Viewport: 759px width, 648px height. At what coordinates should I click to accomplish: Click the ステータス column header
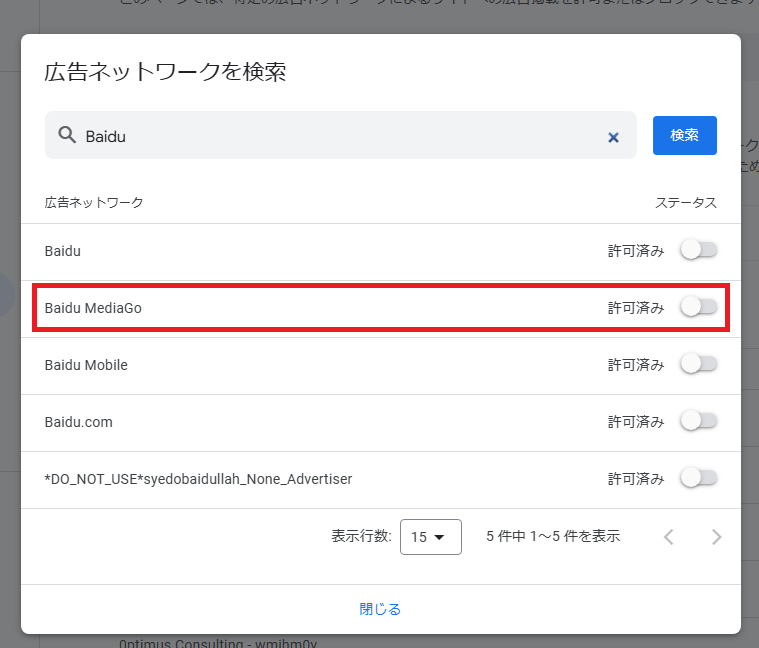pyautogui.click(x=686, y=202)
